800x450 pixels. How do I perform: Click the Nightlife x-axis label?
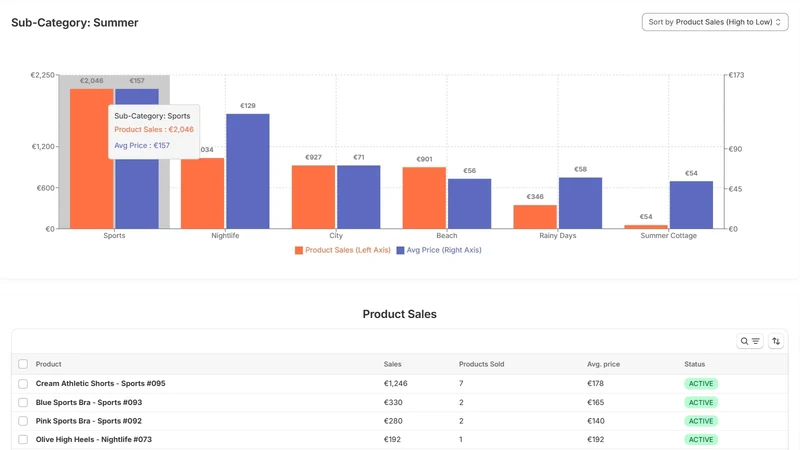(x=225, y=236)
